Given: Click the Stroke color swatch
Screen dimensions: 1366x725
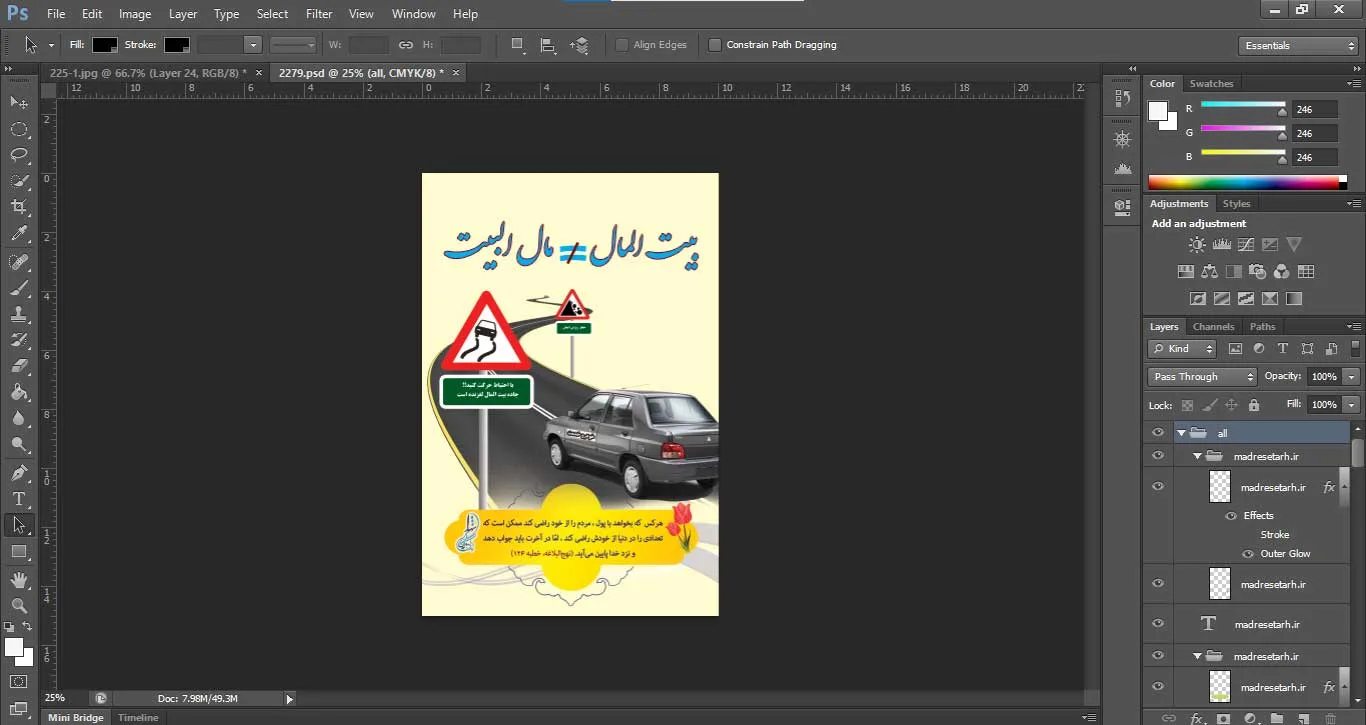Looking at the screenshot, I should pyautogui.click(x=177, y=45).
